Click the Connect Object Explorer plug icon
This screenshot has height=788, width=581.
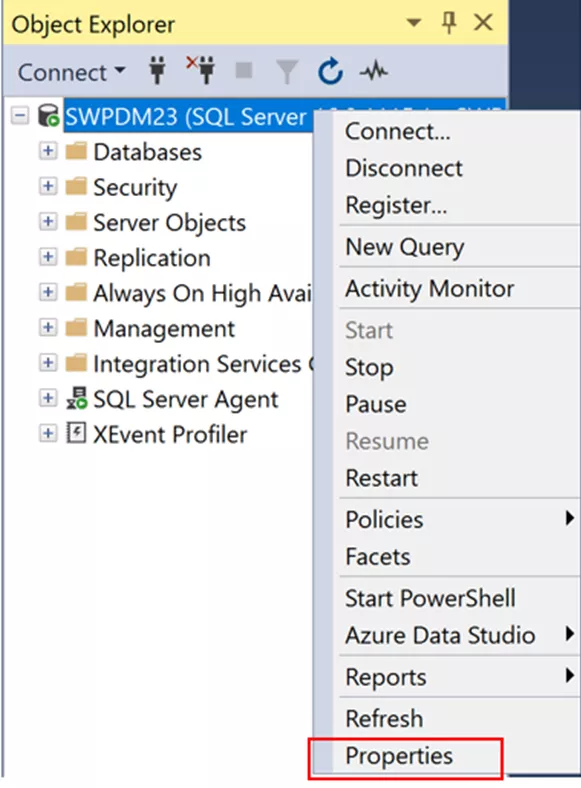coord(157,71)
